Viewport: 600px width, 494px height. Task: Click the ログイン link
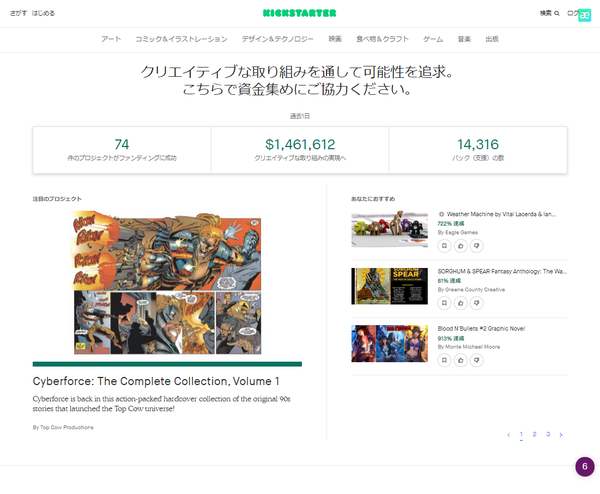point(573,13)
